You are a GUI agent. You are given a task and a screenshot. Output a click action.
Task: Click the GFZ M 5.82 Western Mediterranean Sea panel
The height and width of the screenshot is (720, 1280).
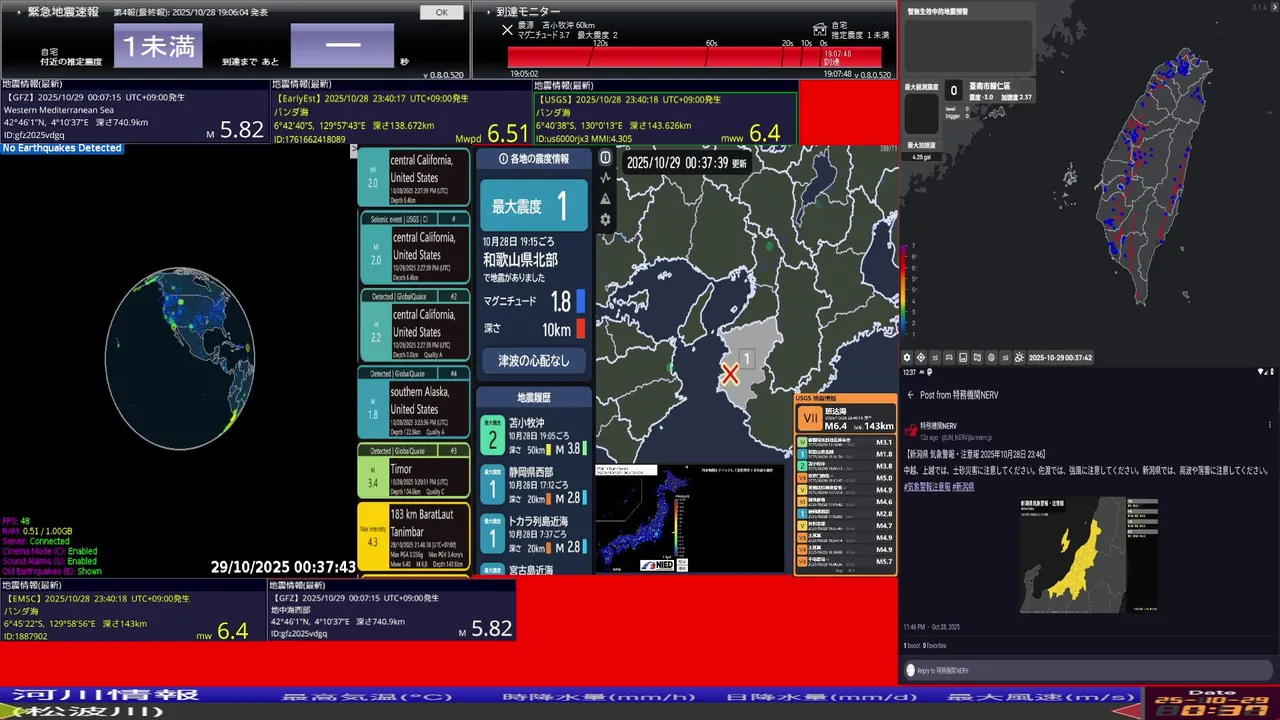[x=134, y=116]
